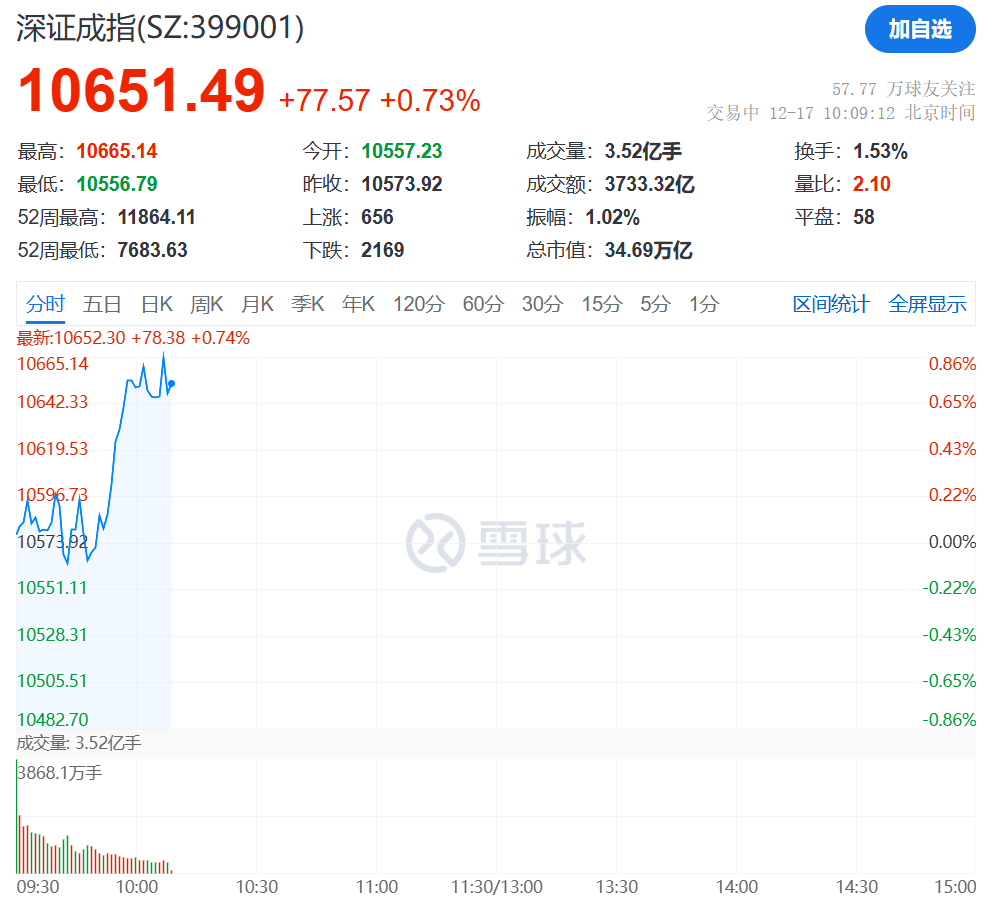Click the 加自选 button
Screen dimensions: 1003x912
click(x=920, y=30)
